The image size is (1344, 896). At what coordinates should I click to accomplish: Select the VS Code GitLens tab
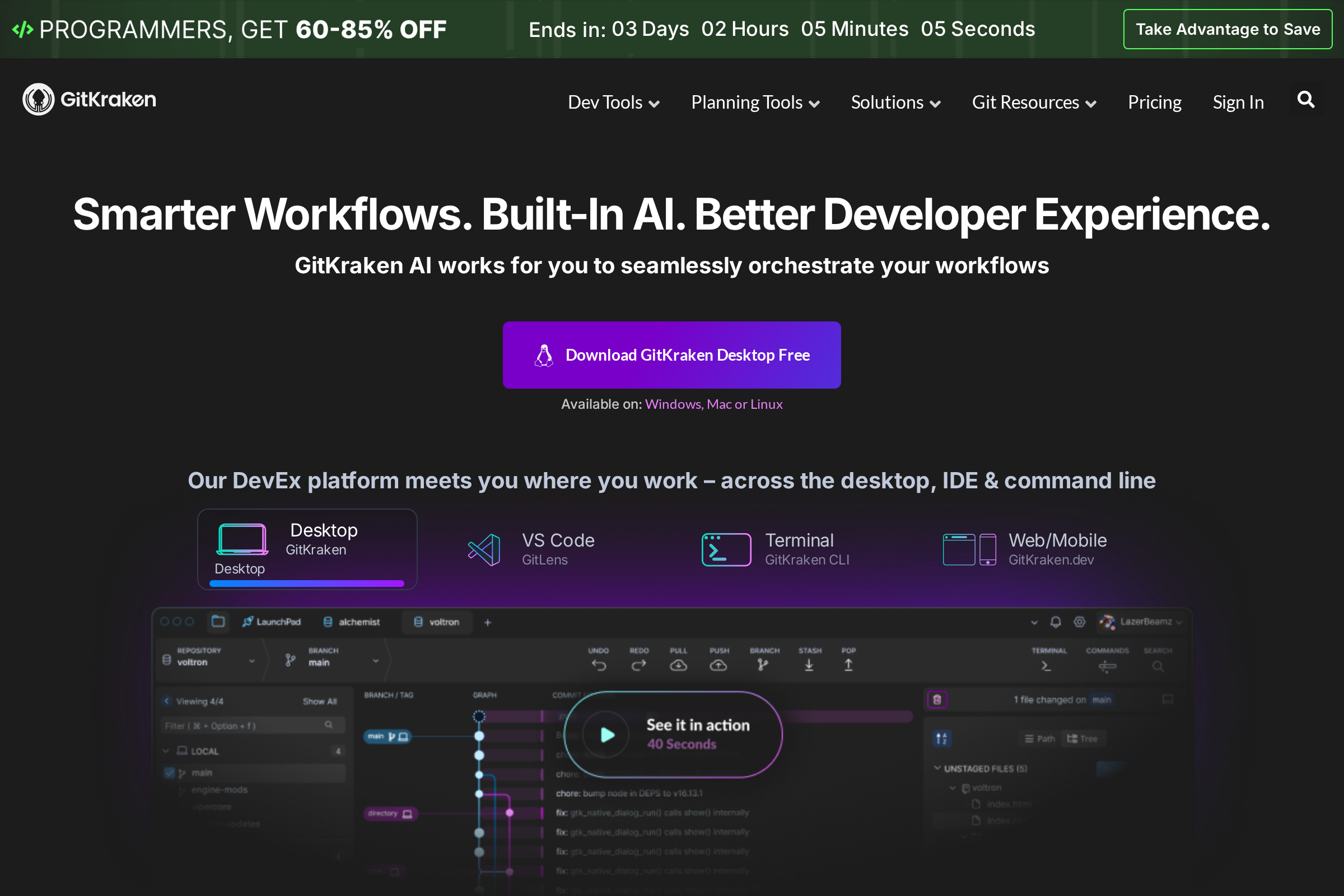[531, 550]
